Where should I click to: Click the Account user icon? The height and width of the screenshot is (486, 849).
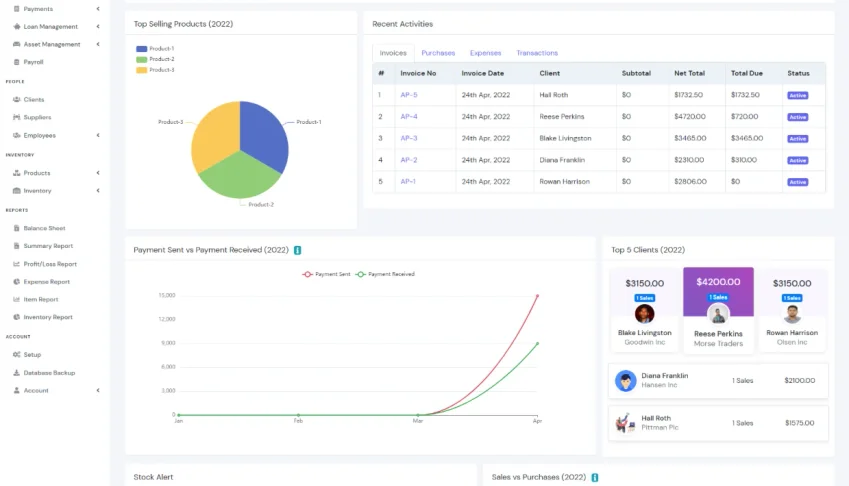click(17, 390)
